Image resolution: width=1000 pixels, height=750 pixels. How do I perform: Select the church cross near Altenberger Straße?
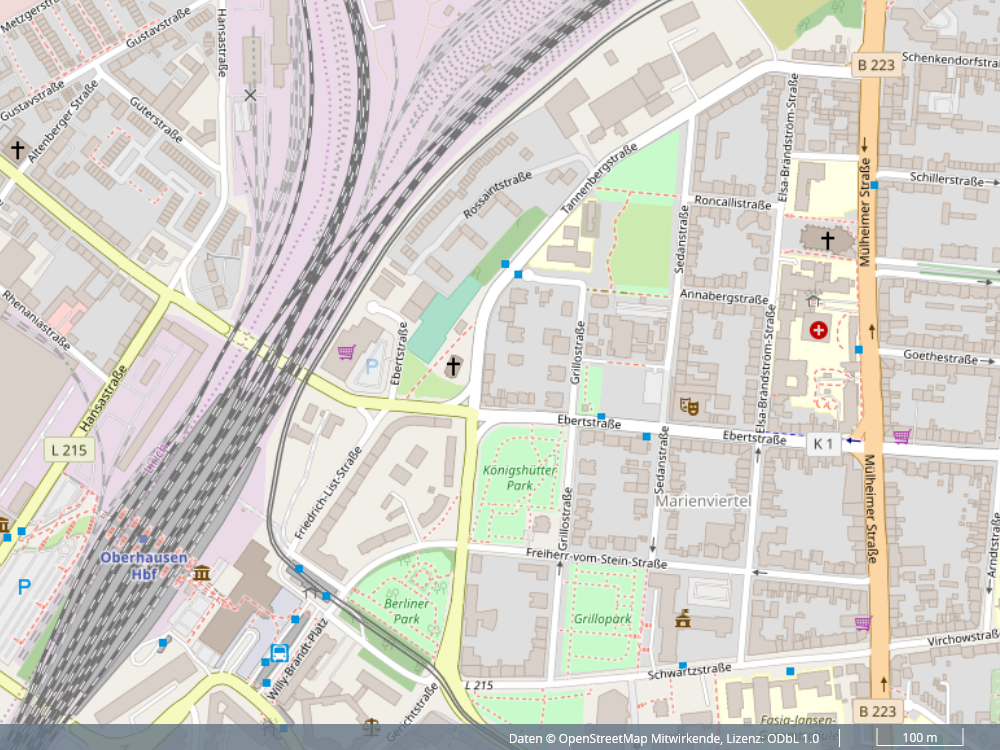pos(17,150)
